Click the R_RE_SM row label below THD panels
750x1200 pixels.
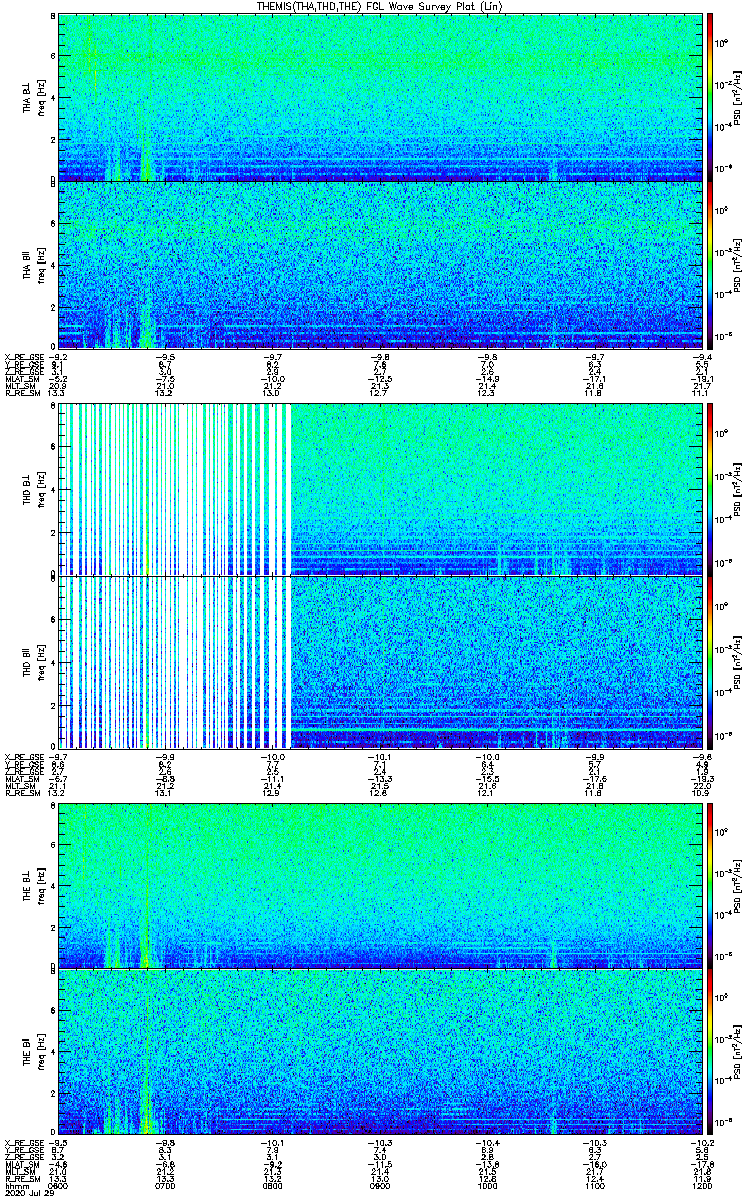click(x=21, y=793)
